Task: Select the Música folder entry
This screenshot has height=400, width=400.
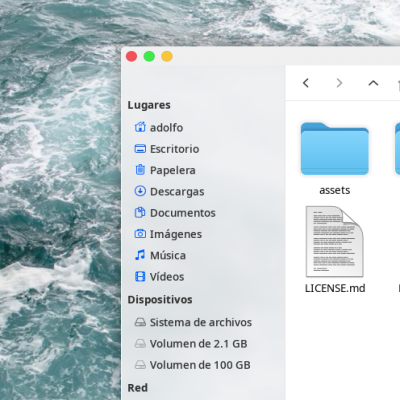Action: click(x=160, y=255)
